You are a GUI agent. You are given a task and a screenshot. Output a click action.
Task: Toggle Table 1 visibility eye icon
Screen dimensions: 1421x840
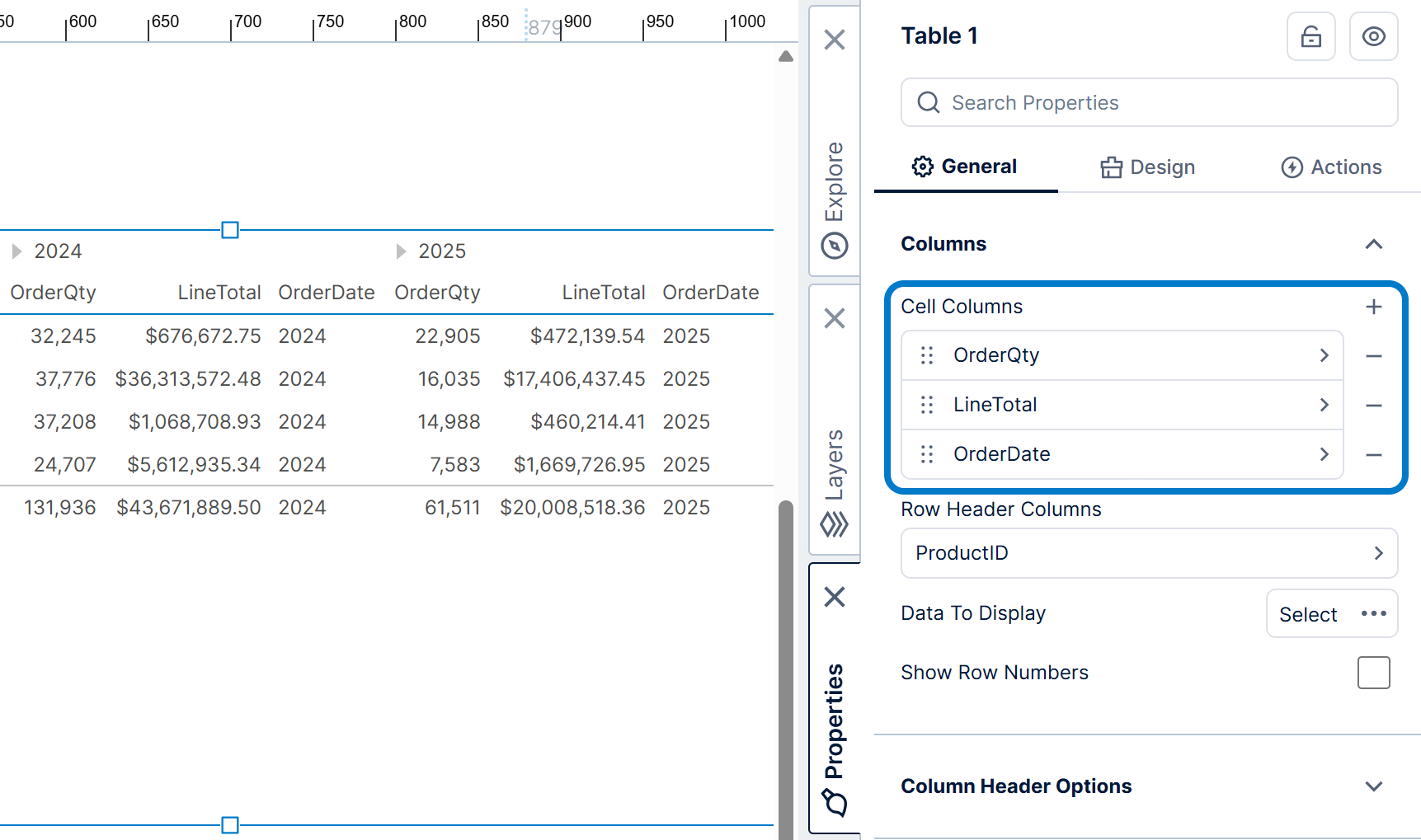(x=1373, y=36)
